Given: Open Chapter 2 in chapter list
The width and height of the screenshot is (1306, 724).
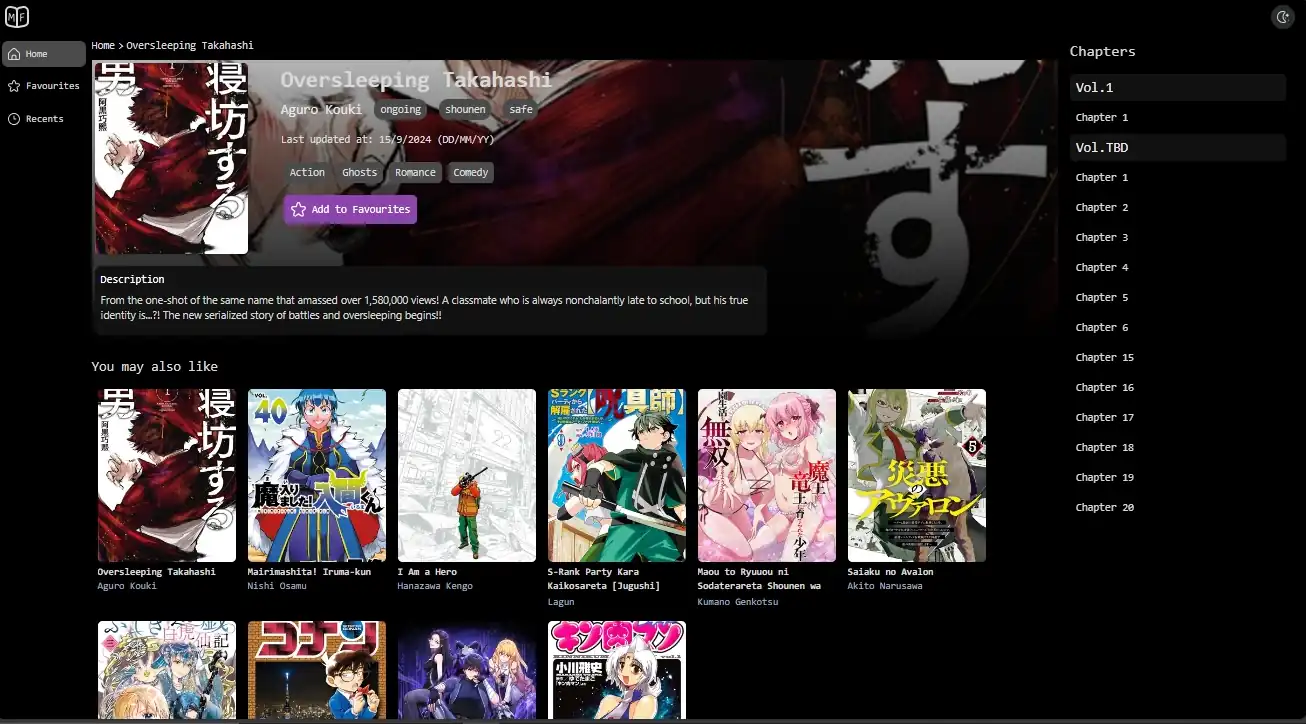Looking at the screenshot, I should click(1102, 207).
